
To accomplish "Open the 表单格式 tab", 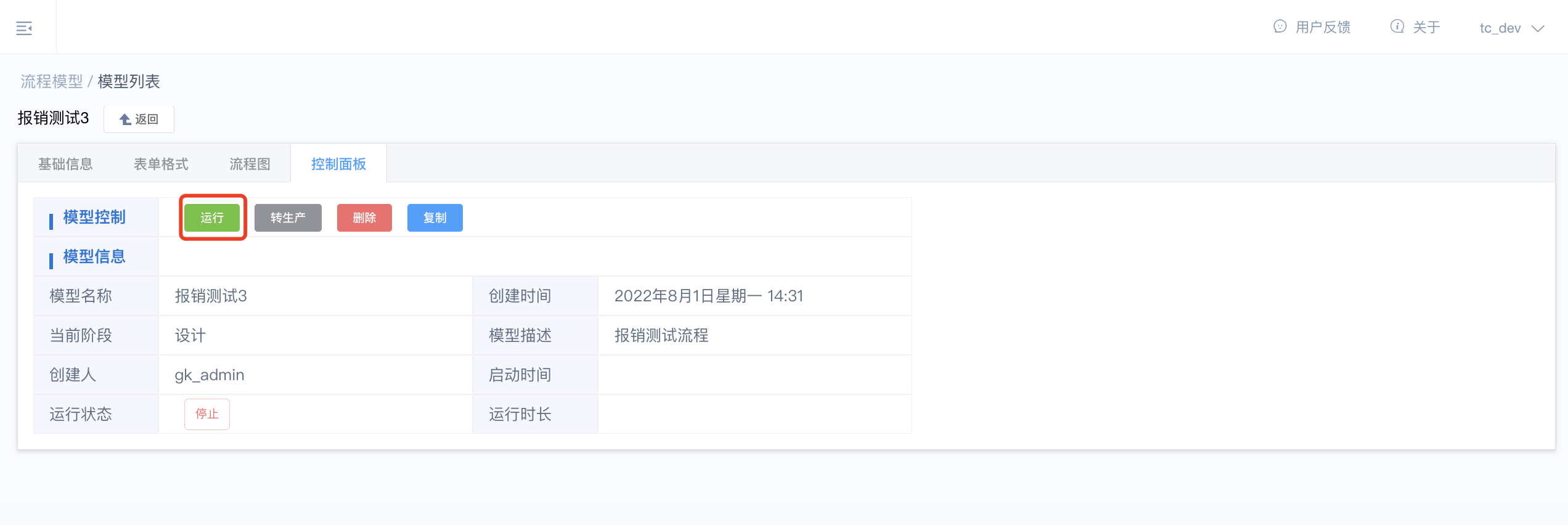I will 161,164.
